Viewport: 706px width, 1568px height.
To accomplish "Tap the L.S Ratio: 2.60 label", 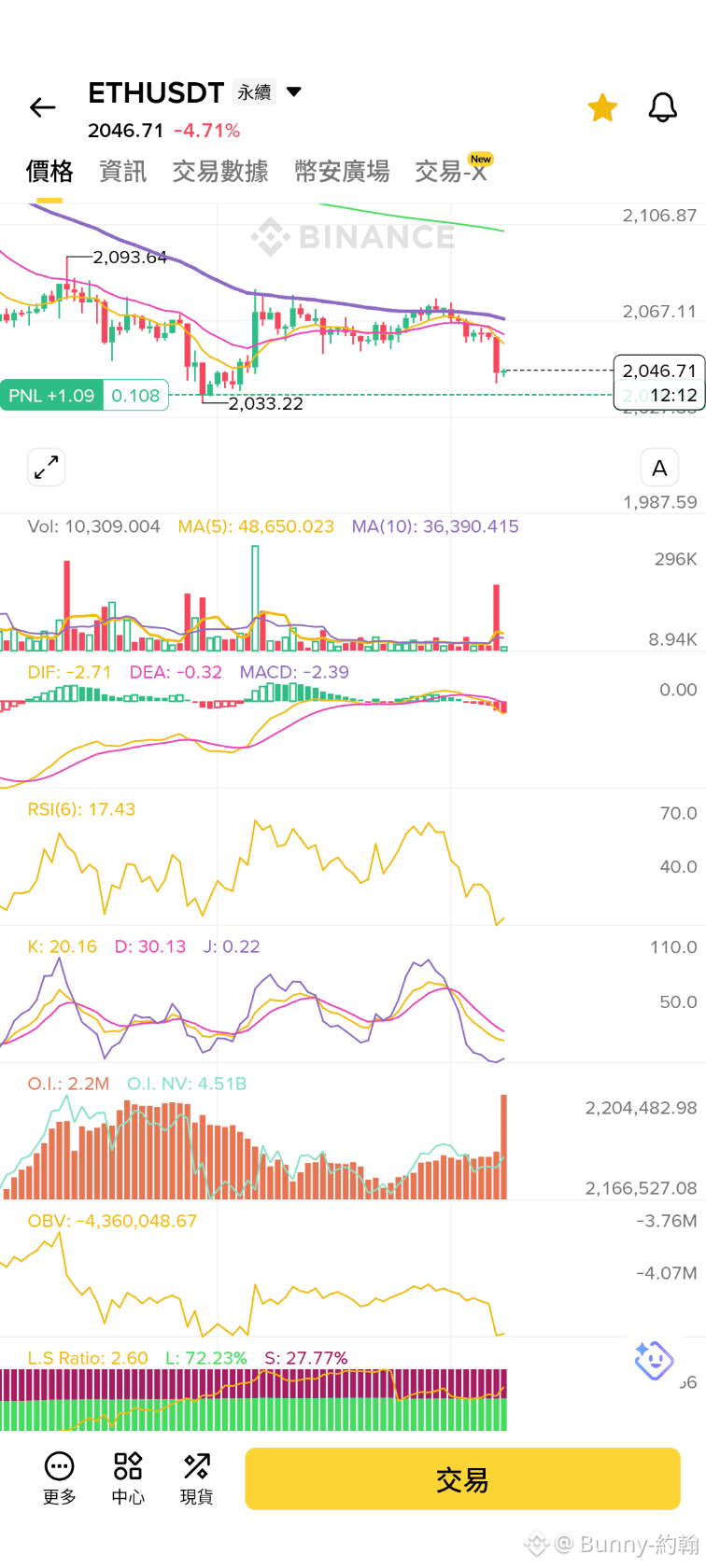I will tap(88, 1358).
